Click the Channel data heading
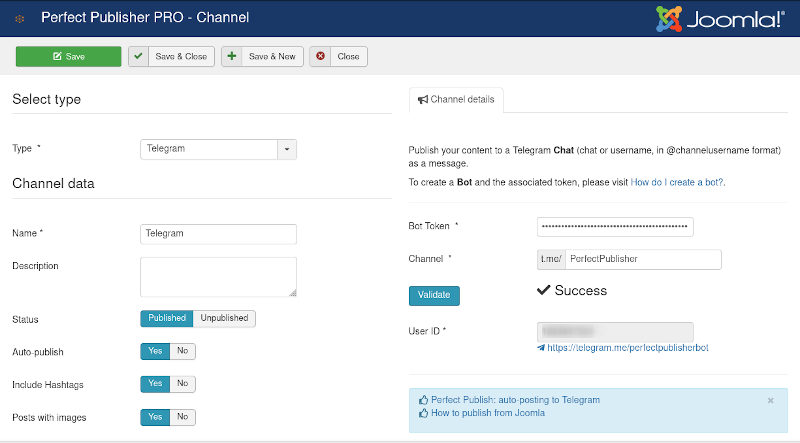This screenshot has height=443, width=800. pos(54,183)
